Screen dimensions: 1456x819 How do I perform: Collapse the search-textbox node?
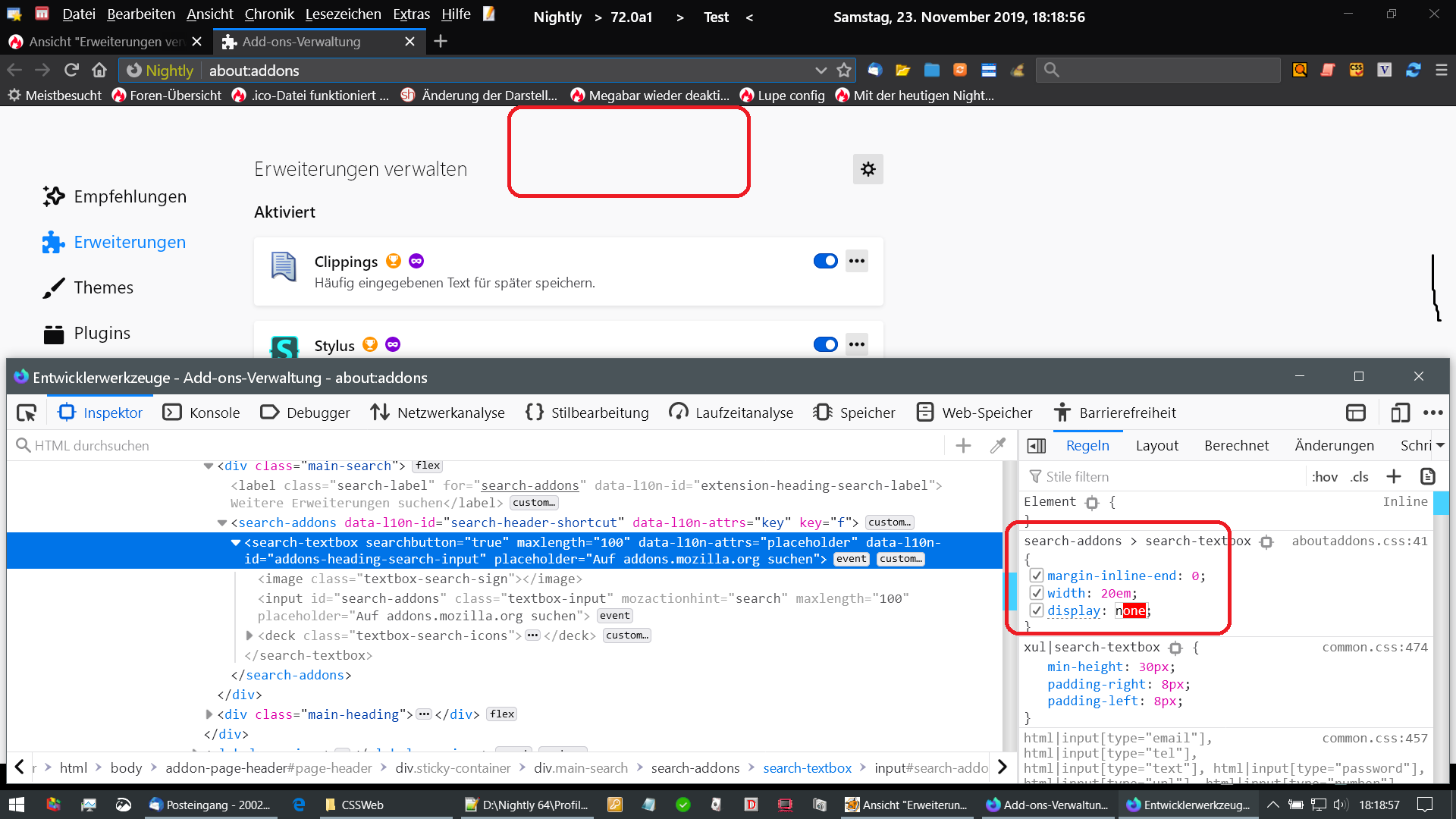click(x=236, y=542)
